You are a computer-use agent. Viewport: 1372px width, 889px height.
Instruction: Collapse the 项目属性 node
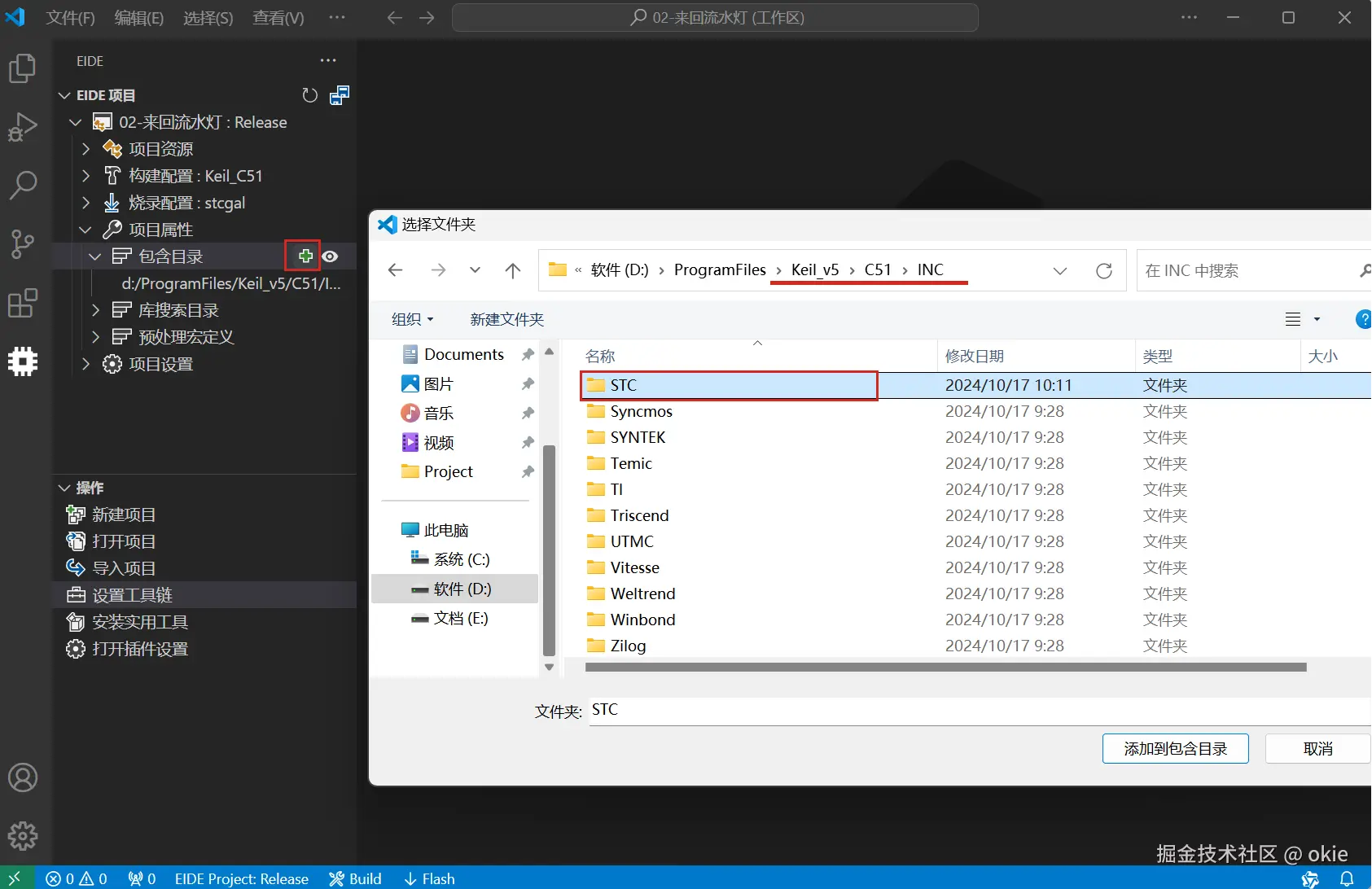pos(85,230)
